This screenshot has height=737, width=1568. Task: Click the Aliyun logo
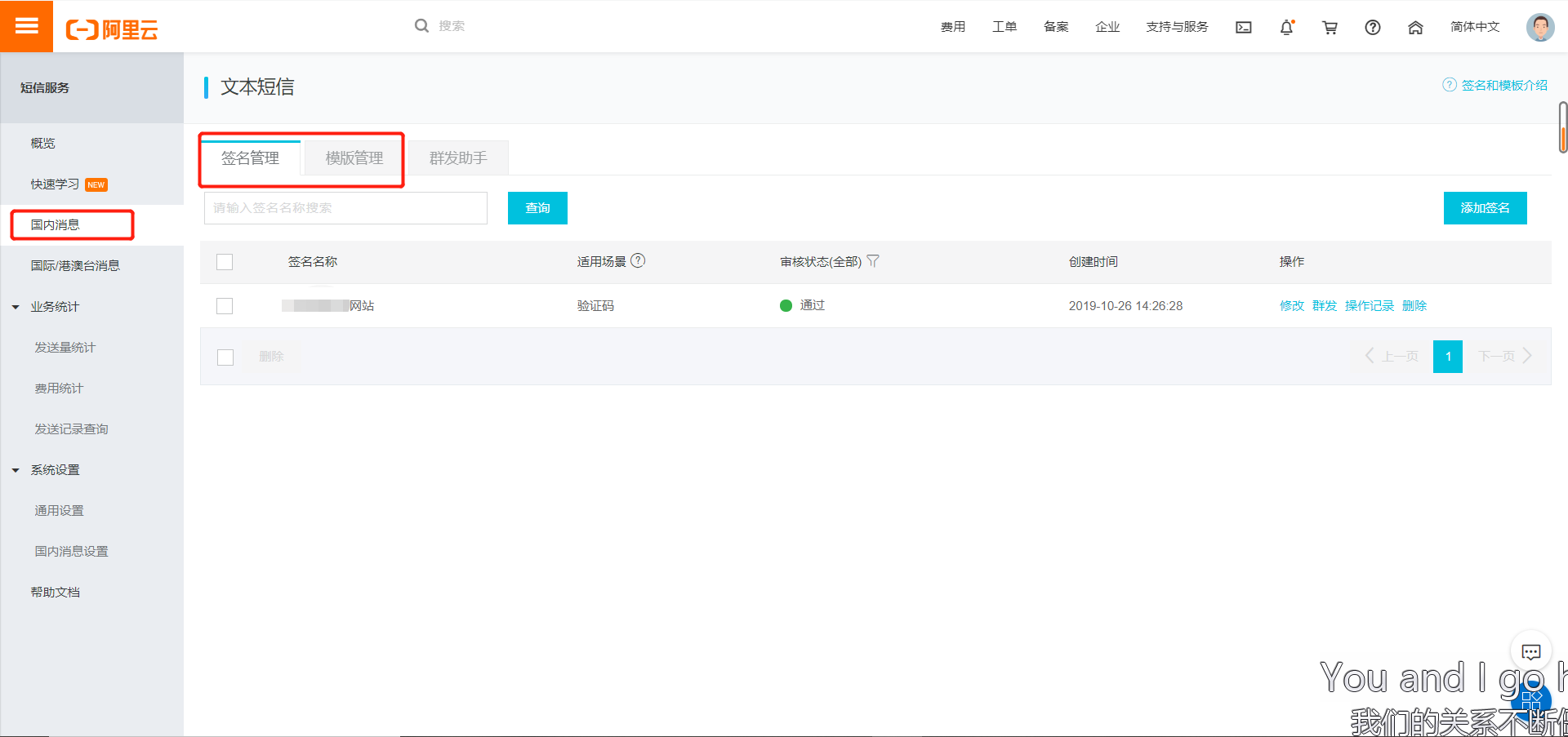(x=112, y=30)
